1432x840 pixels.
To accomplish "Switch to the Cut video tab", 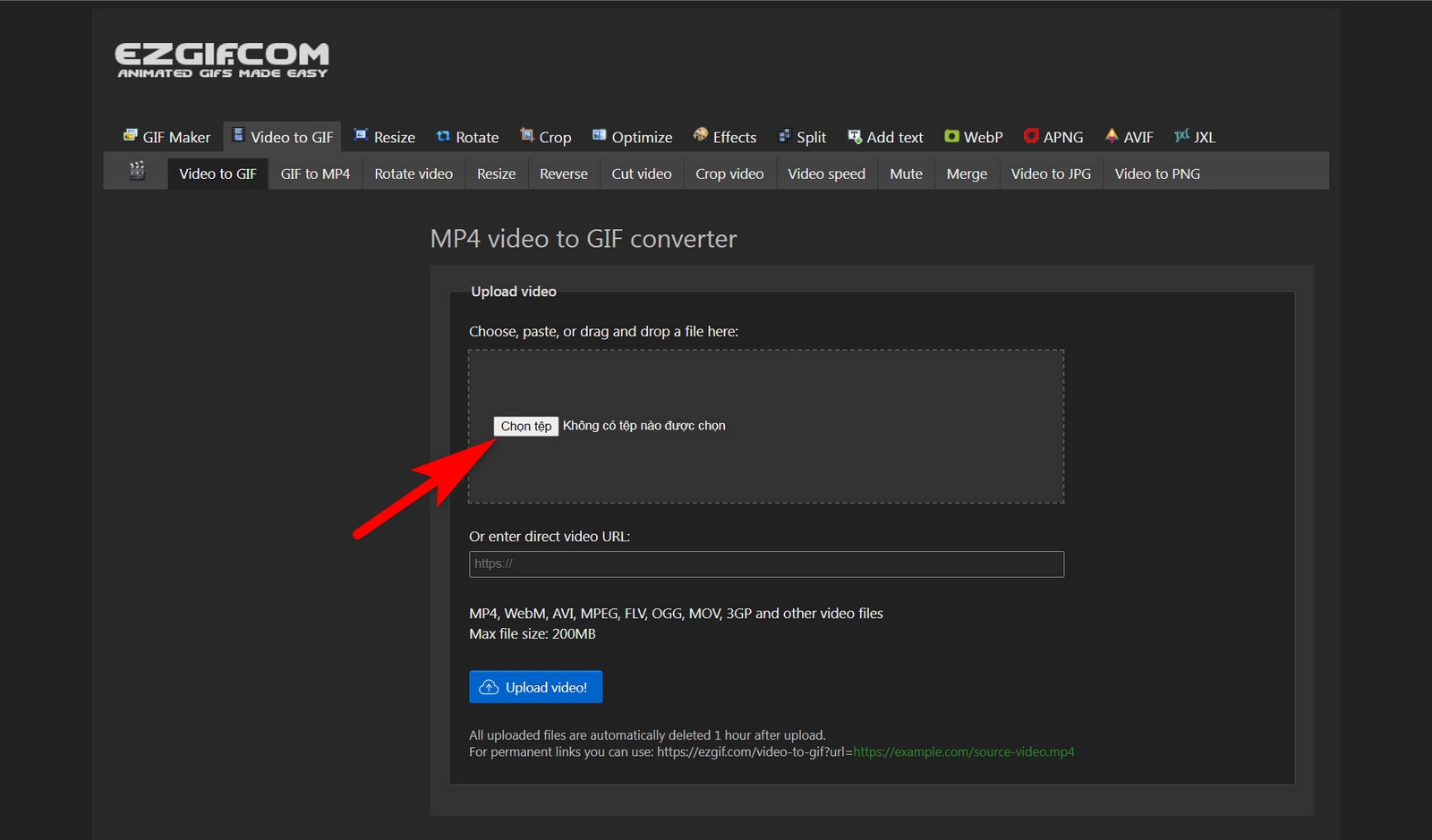I will pyautogui.click(x=642, y=174).
